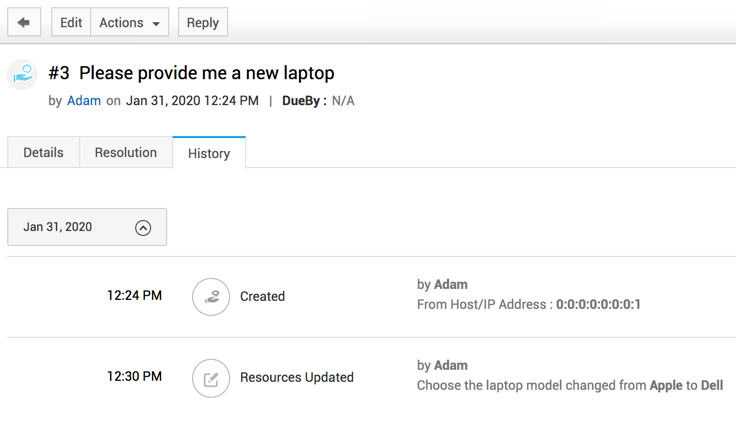Click the IP address 0:0:0:0:0:0:0:1
The image size is (736, 436).
coord(598,304)
